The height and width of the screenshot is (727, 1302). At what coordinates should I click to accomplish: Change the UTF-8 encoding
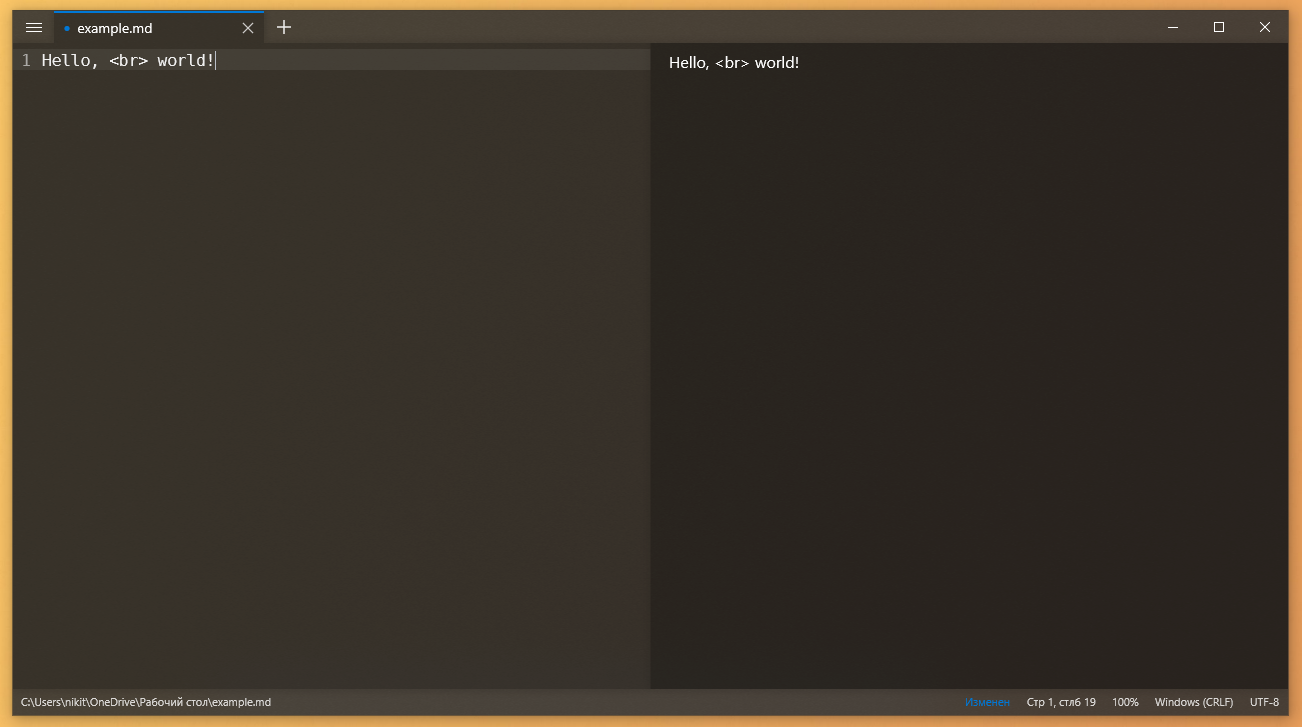pyautogui.click(x=1264, y=702)
